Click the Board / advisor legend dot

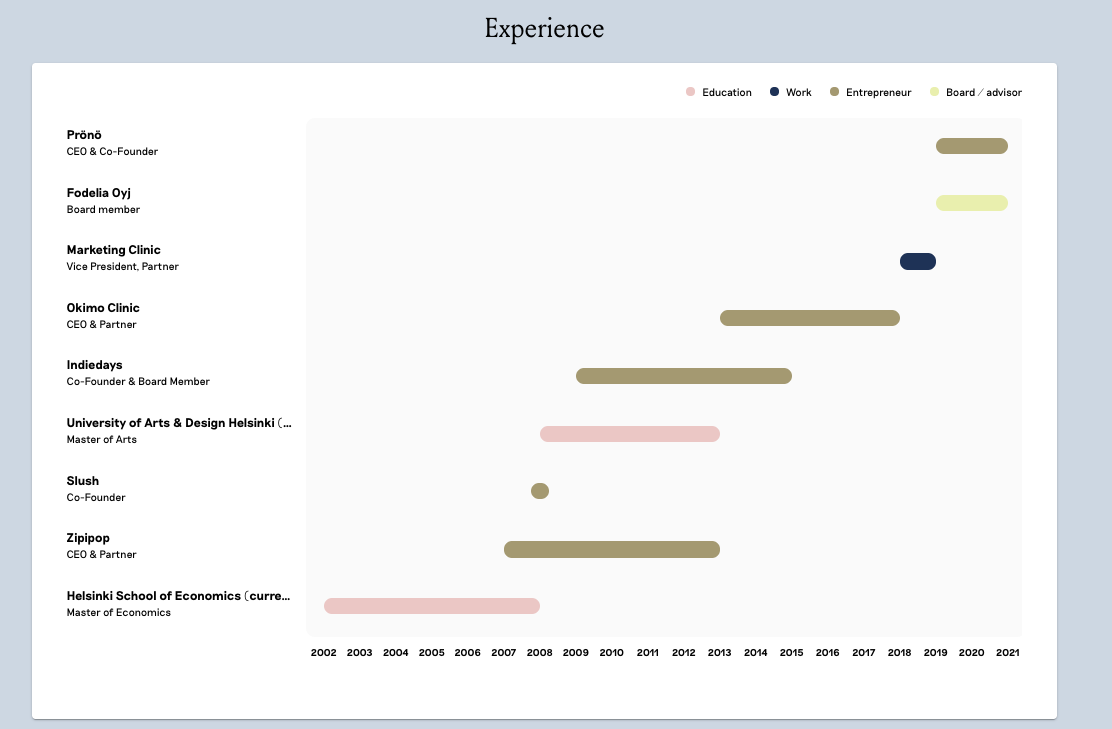[934, 92]
